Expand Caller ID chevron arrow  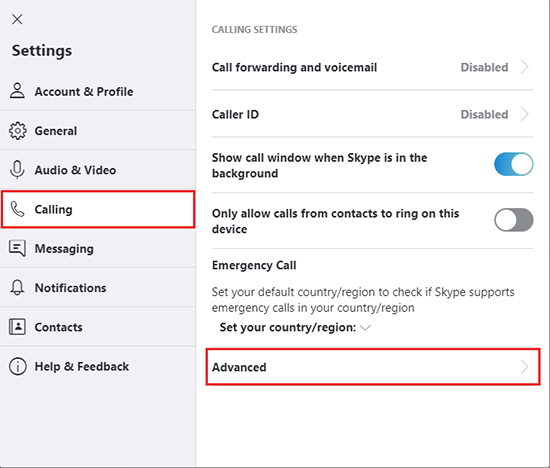tap(524, 114)
